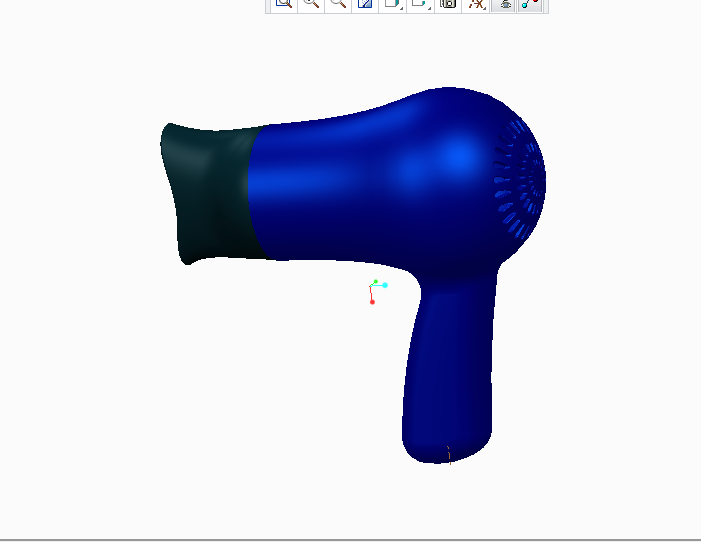Click the coordinate system triad

coord(378,292)
